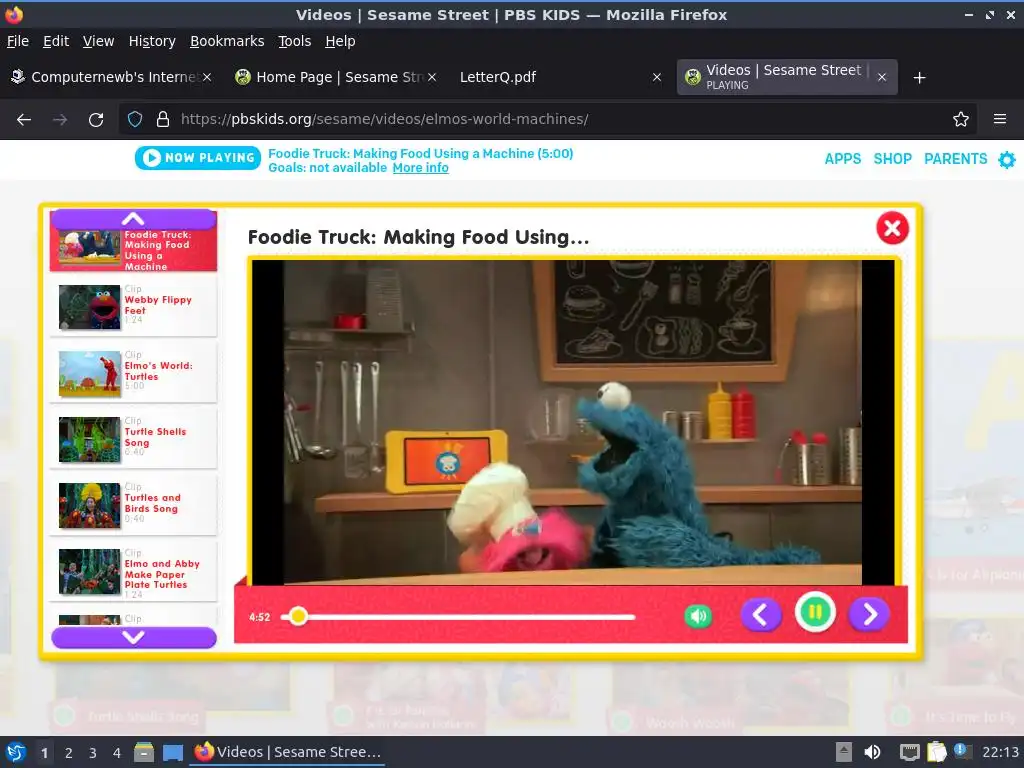Screen dimensions: 1024x768
Task: Open the SHOP link
Action: 892,159
